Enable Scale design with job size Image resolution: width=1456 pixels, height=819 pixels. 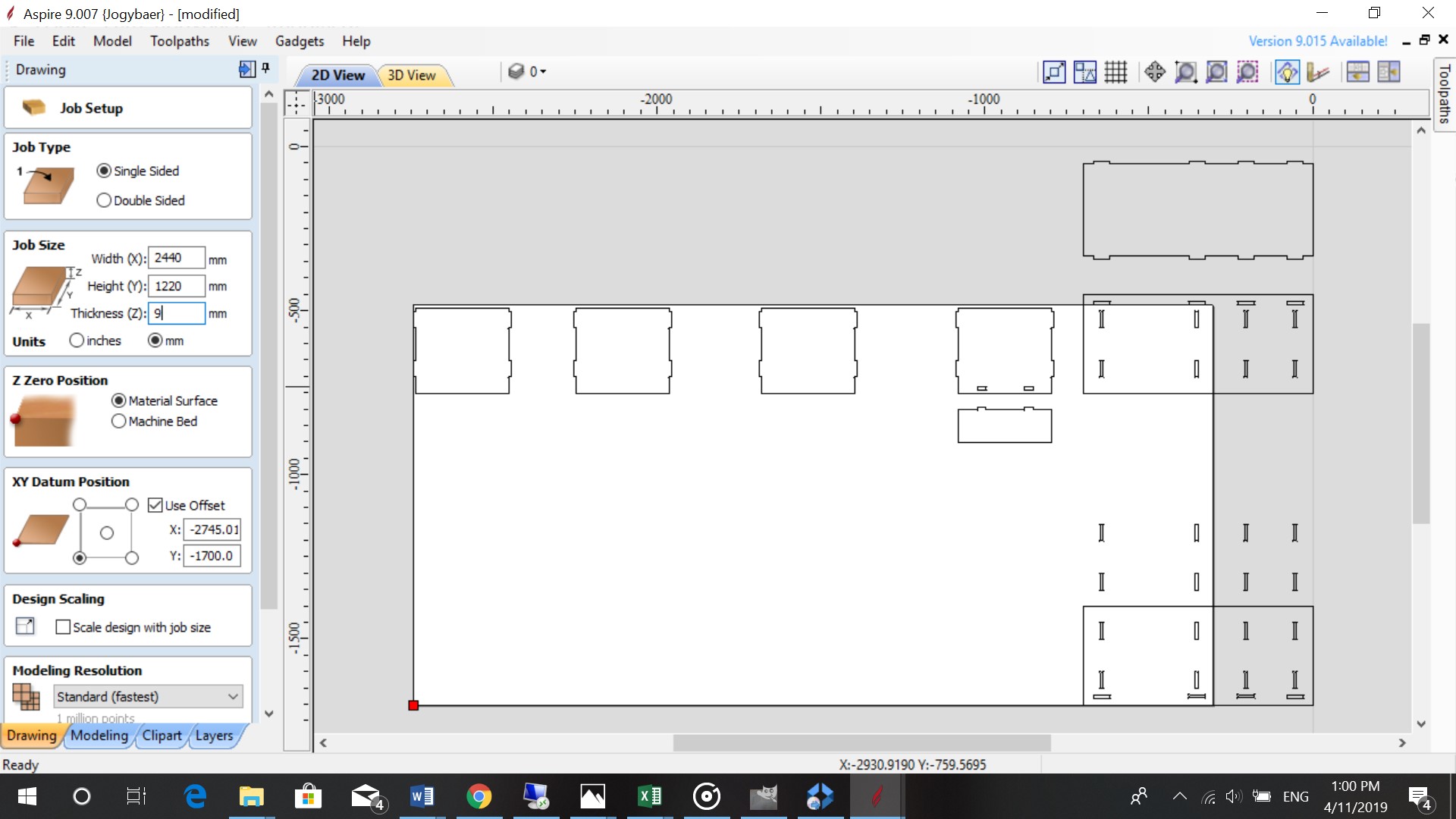point(63,627)
